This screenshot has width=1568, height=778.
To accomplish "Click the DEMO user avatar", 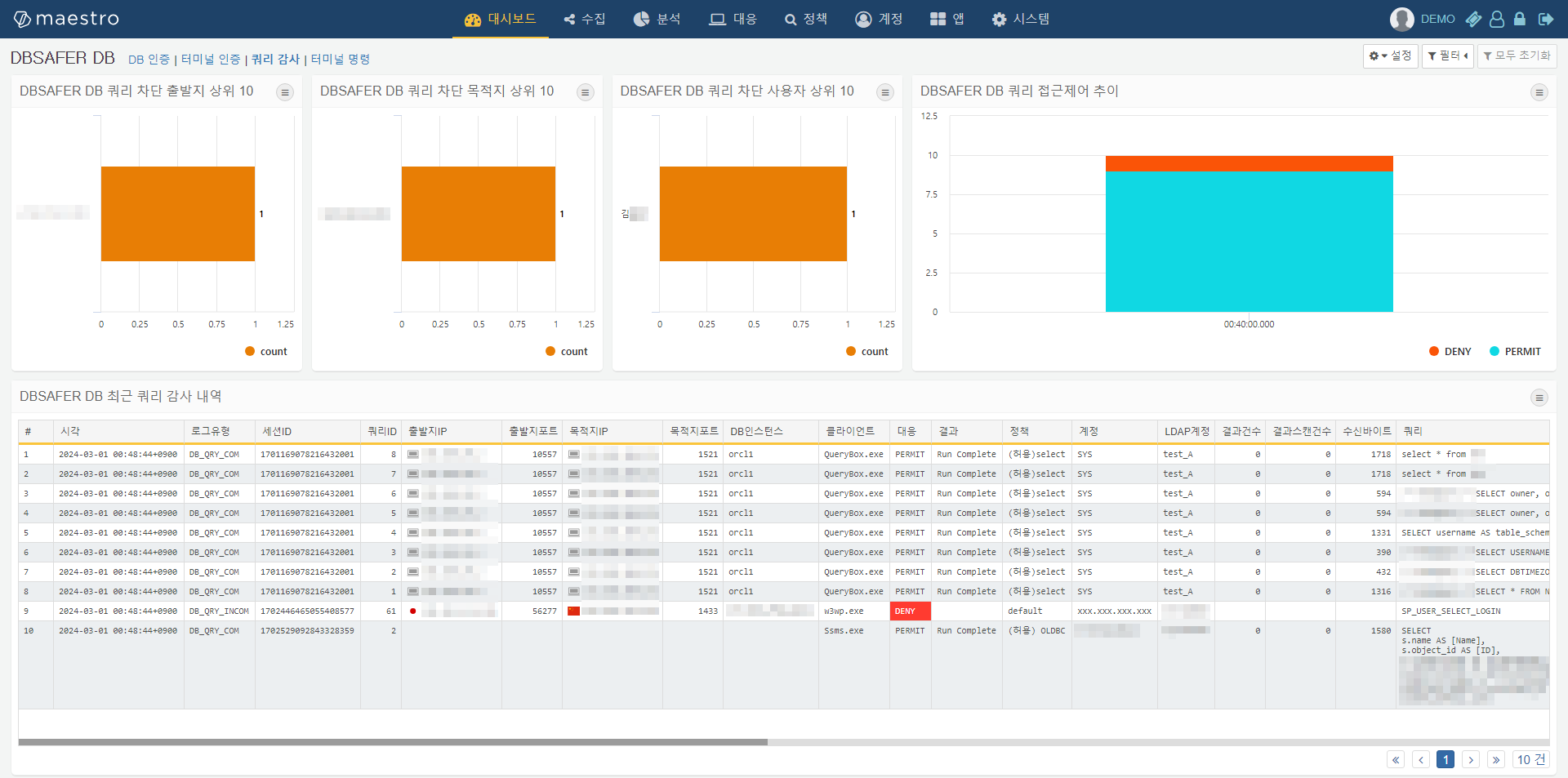I will click(1402, 19).
